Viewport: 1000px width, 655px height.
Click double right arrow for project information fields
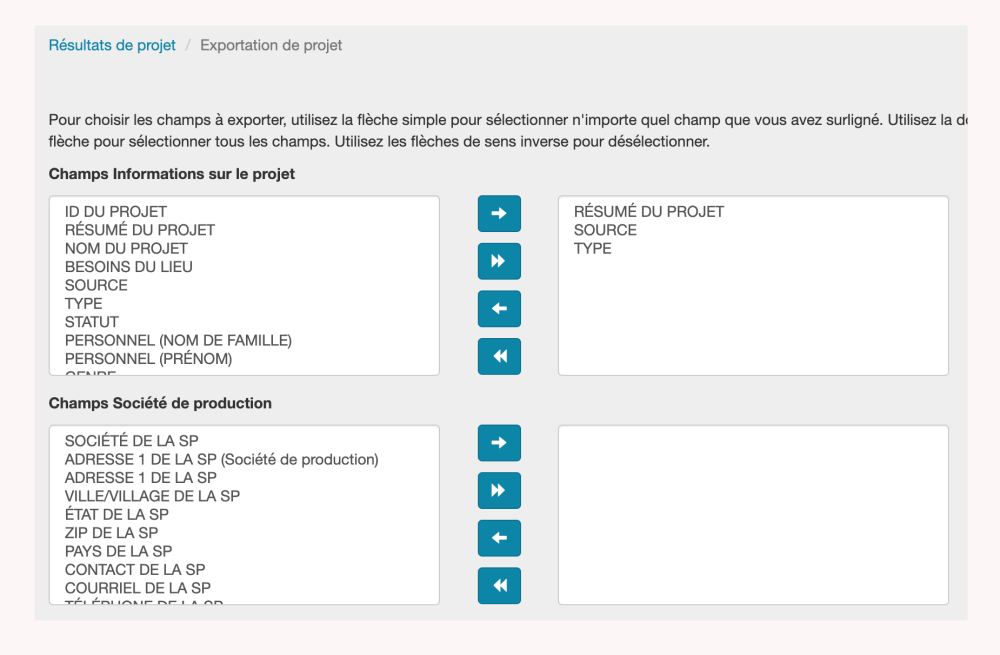(499, 261)
